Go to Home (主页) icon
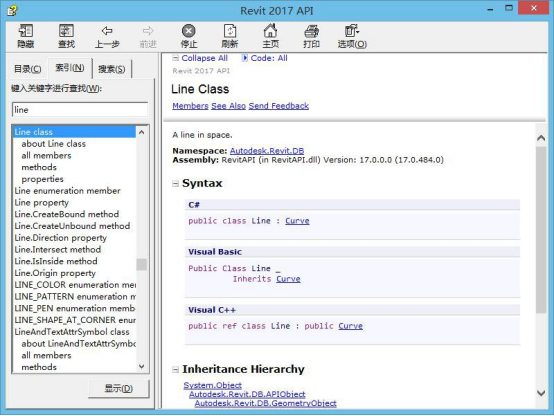This screenshot has height=416, width=554. click(270, 31)
